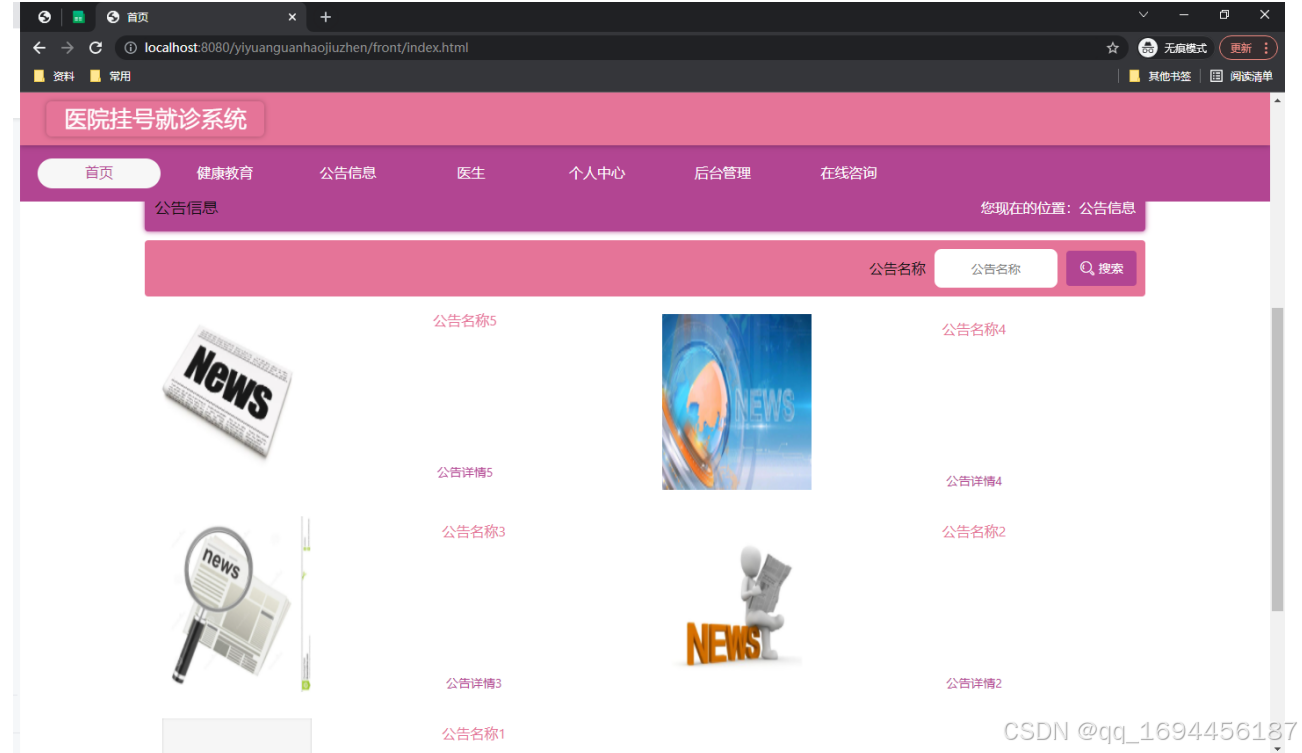
Task: Focus the 公告名称 search input field
Action: tap(995, 268)
